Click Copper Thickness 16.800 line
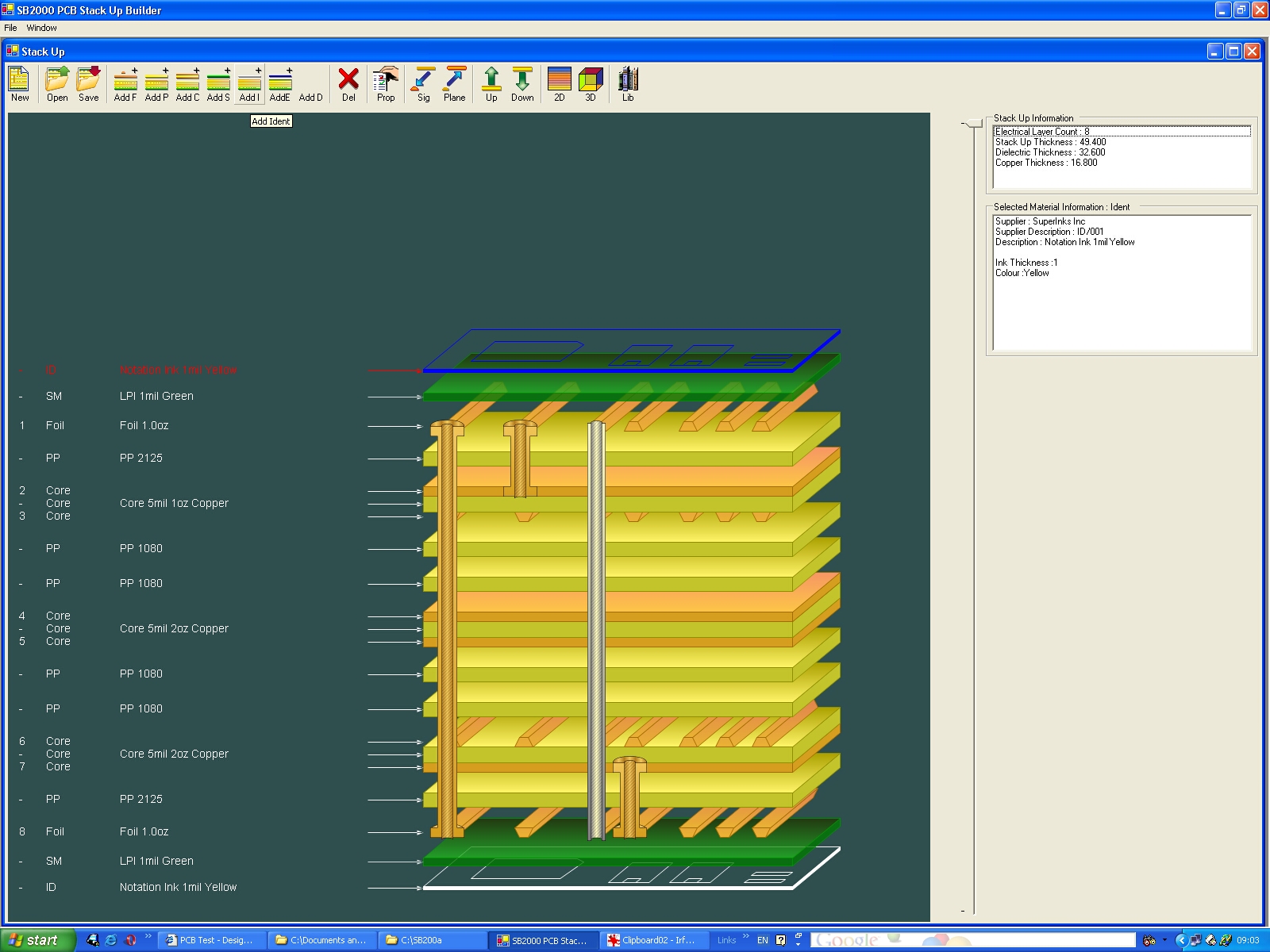 [1046, 163]
